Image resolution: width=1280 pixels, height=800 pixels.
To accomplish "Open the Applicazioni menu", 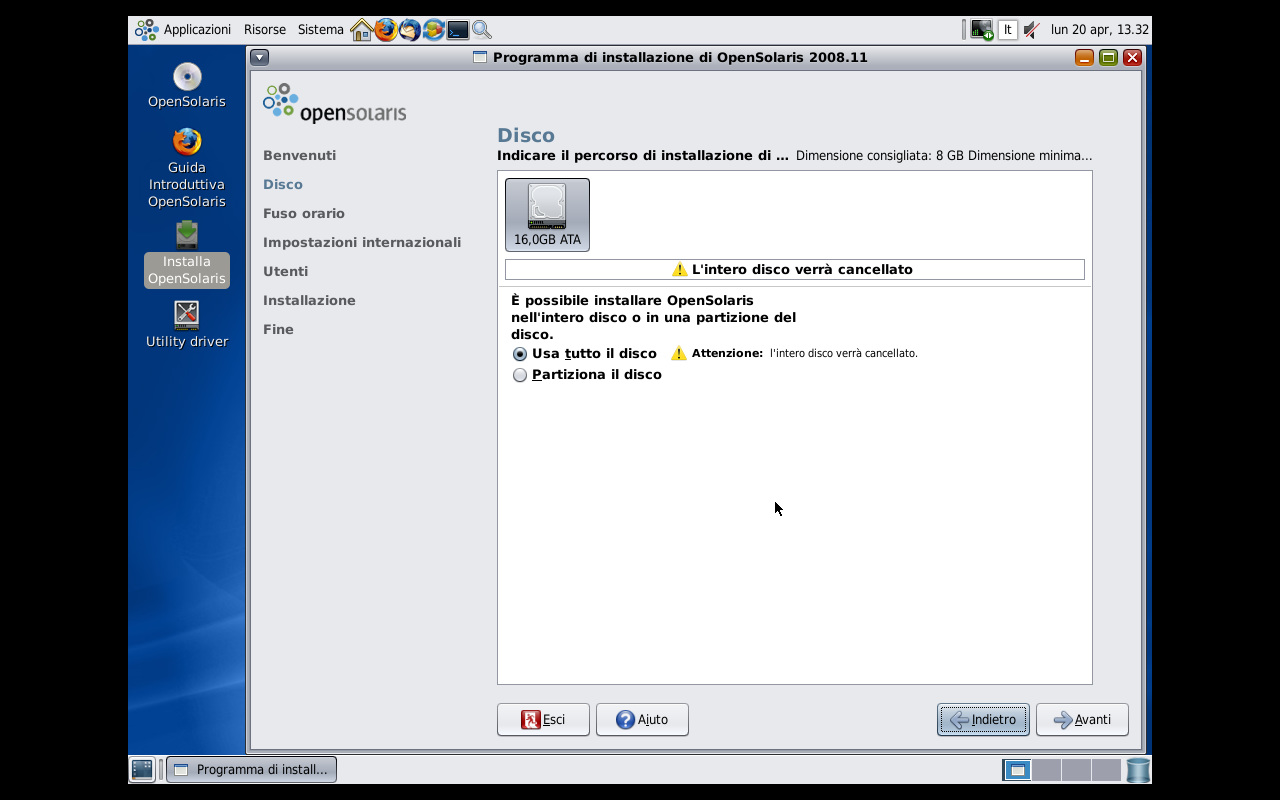I will coord(184,30).
